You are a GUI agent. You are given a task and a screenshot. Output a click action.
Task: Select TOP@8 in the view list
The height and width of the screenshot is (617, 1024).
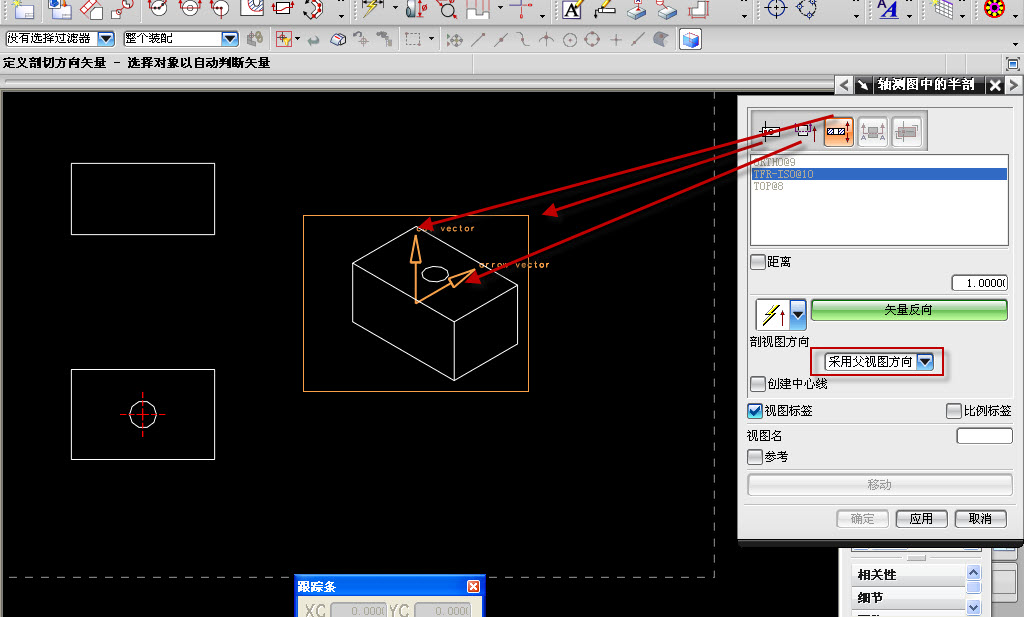(x=880, y=187)
